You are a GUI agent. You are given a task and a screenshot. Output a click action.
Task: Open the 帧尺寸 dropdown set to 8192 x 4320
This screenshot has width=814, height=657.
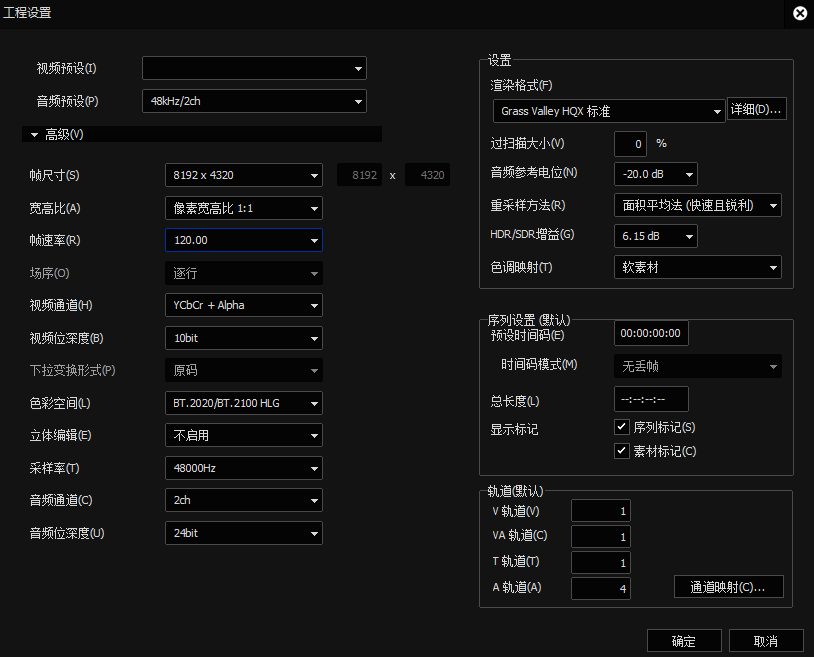(x=243, y=174)
